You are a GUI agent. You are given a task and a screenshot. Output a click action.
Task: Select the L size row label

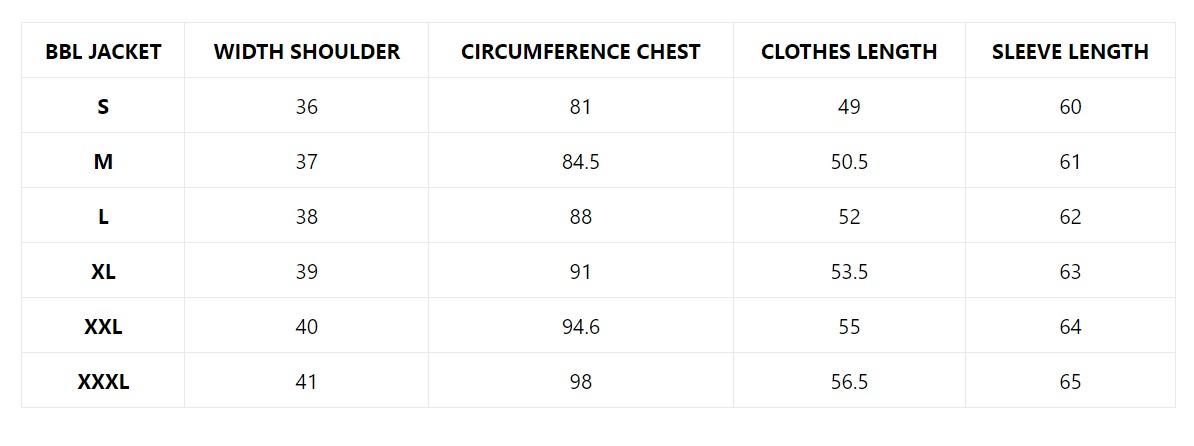(103, 217)
